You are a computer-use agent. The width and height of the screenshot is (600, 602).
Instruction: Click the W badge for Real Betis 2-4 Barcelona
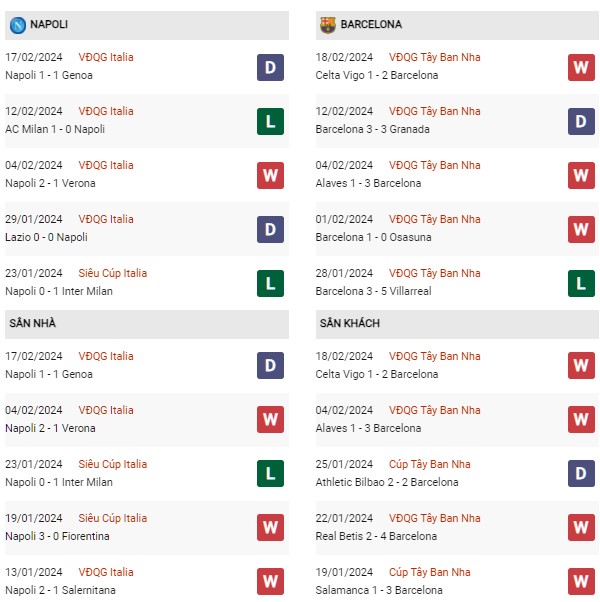[580, 527]
